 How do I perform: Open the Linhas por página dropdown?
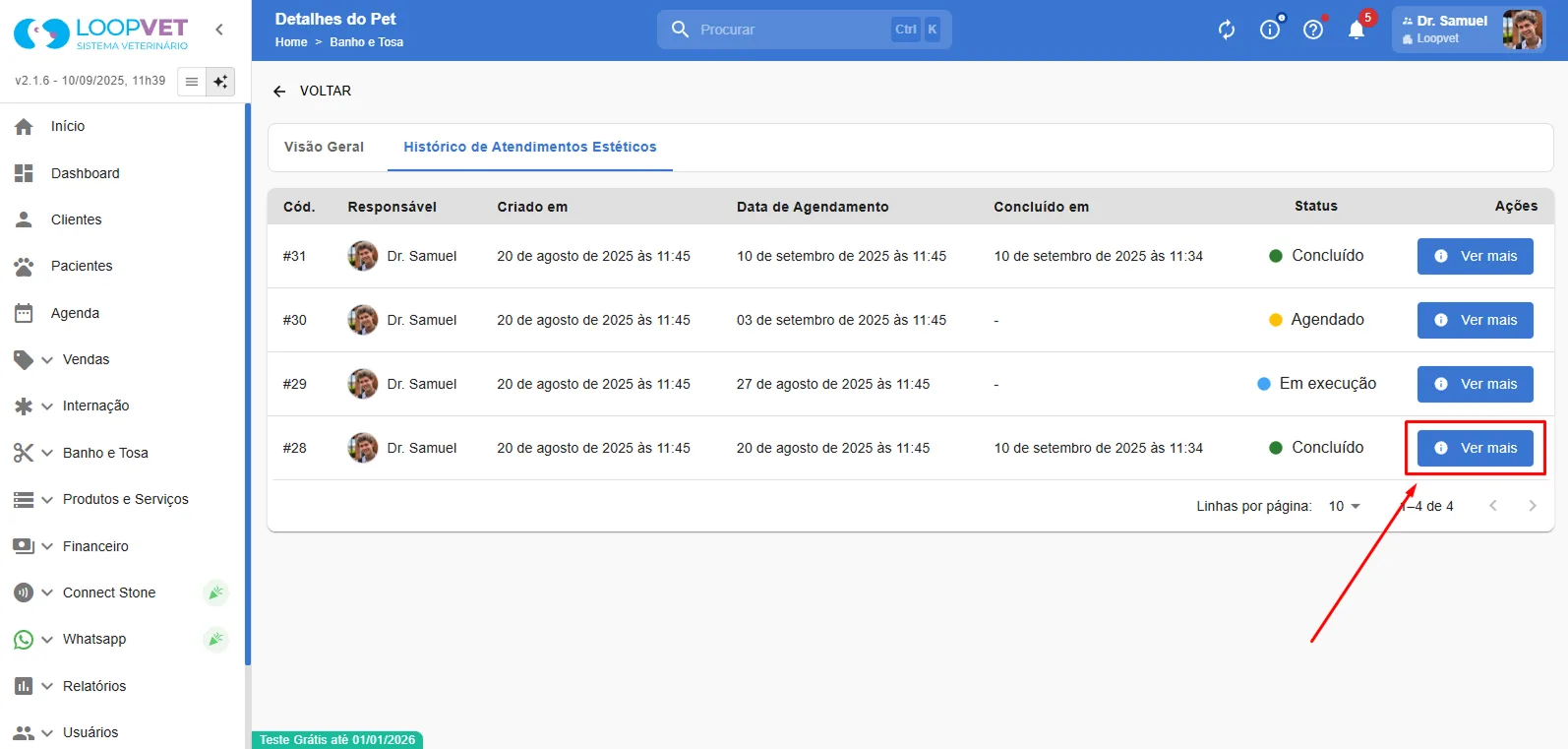coord(1344,506)
